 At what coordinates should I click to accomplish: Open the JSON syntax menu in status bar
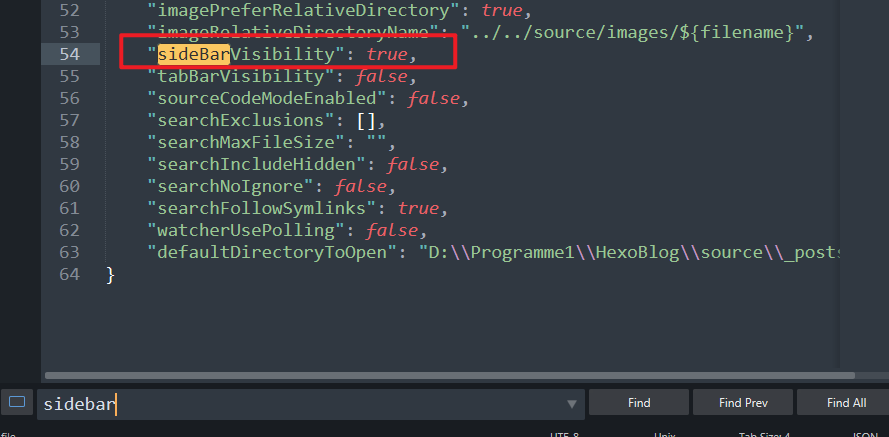click(865, 434)
